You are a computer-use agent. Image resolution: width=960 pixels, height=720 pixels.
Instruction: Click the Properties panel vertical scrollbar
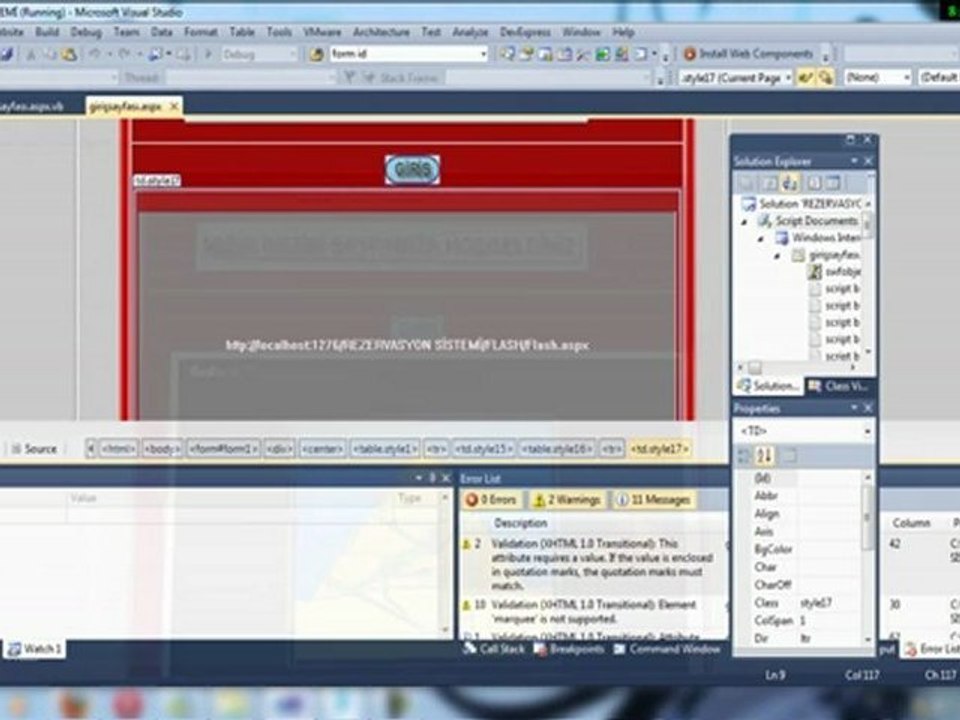(868, 559)
